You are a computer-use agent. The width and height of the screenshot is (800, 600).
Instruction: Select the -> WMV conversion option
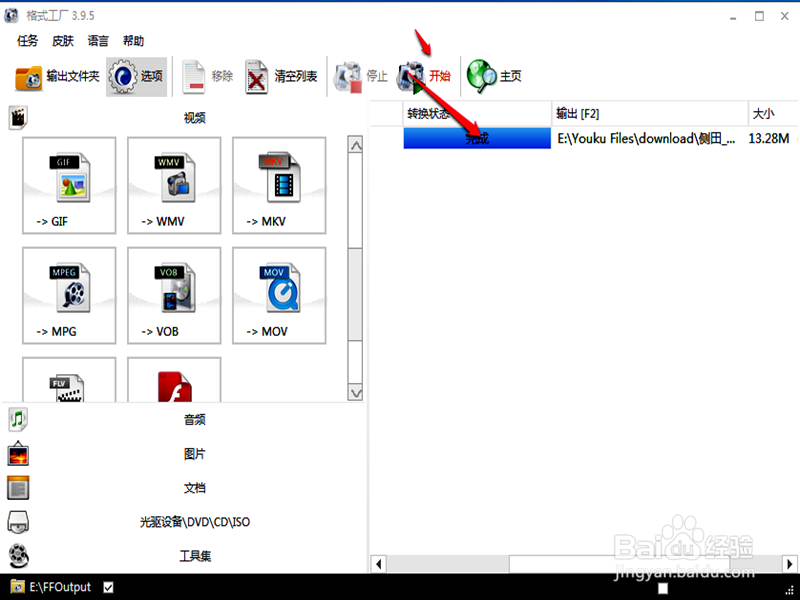pyautogui.click(x=173, y=185)
